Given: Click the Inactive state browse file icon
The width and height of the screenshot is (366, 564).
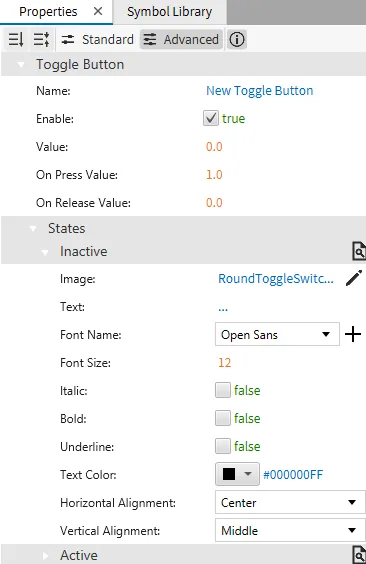Looking at the screenshot, I should [x=359, y=251].
